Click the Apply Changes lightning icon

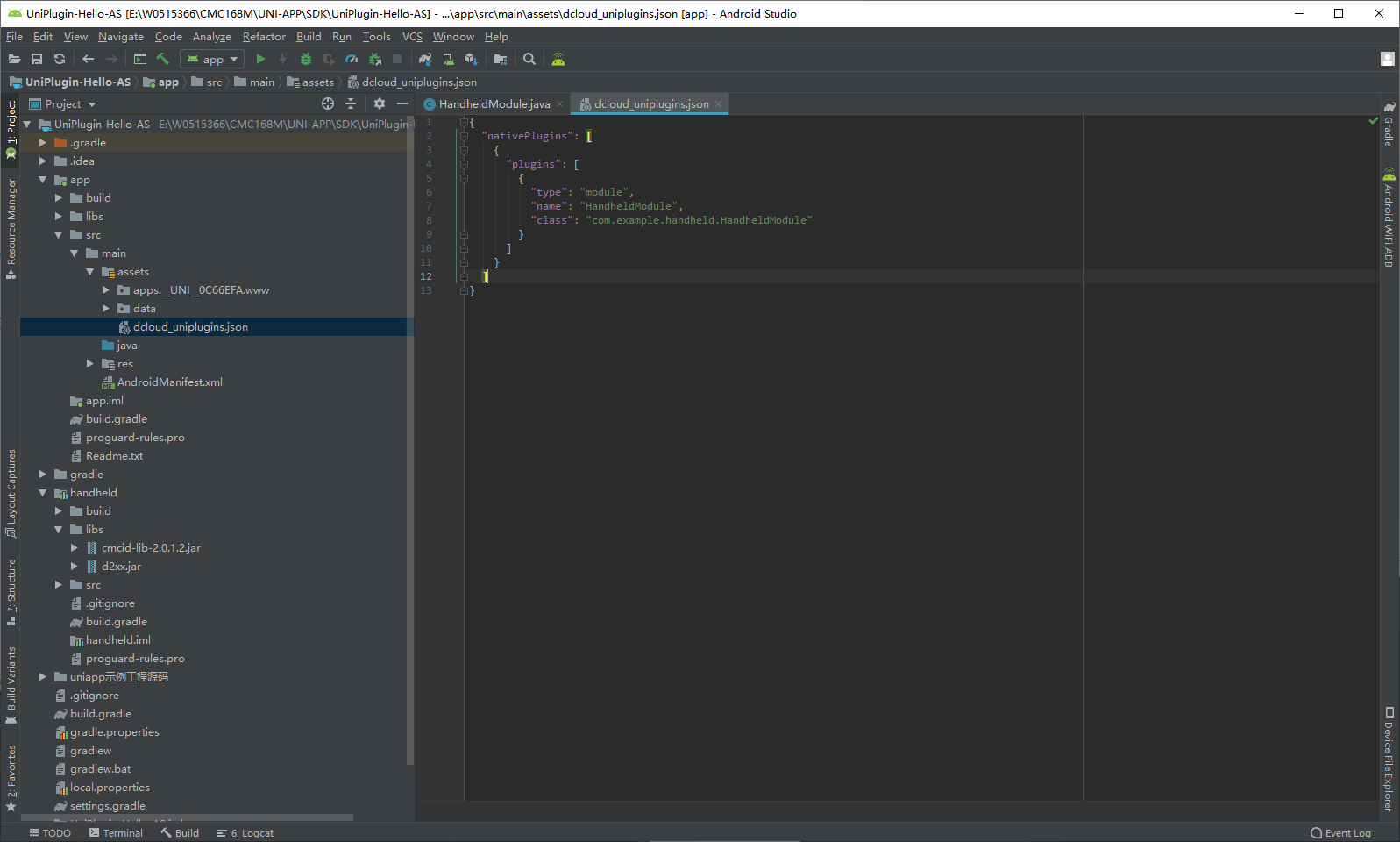[x=282, y=59]
